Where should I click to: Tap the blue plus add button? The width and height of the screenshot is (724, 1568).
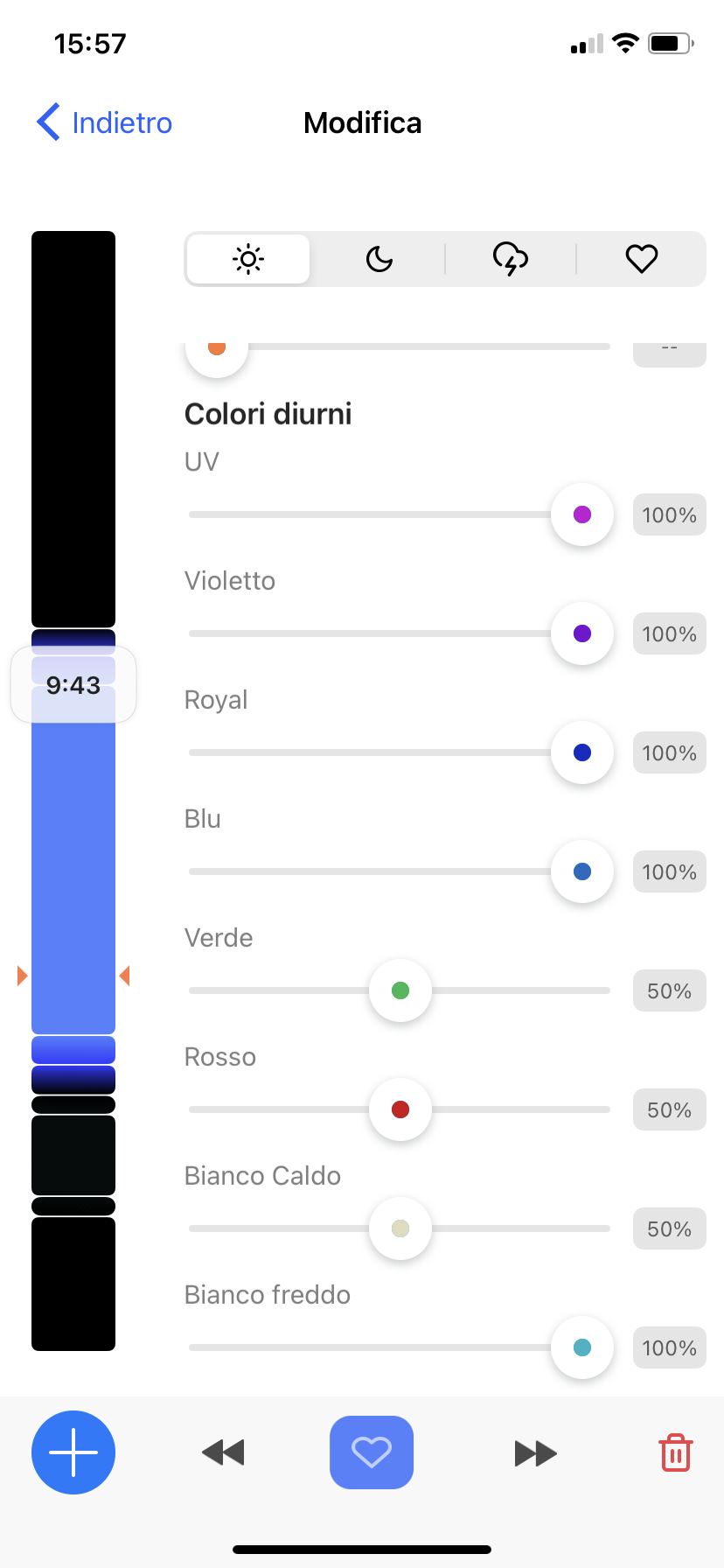point(73,1452)
